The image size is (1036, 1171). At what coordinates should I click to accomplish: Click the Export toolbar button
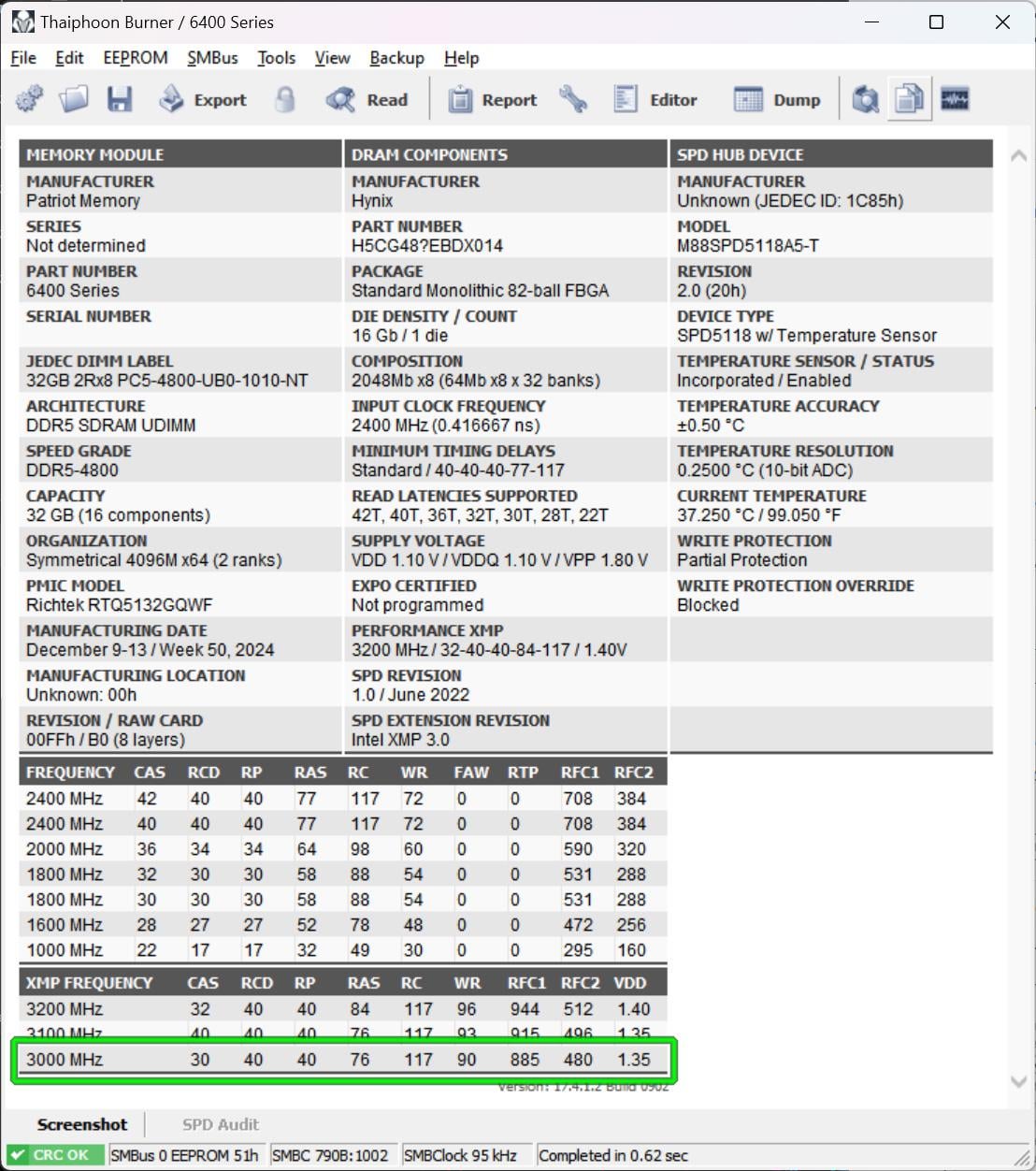[202, 99]
